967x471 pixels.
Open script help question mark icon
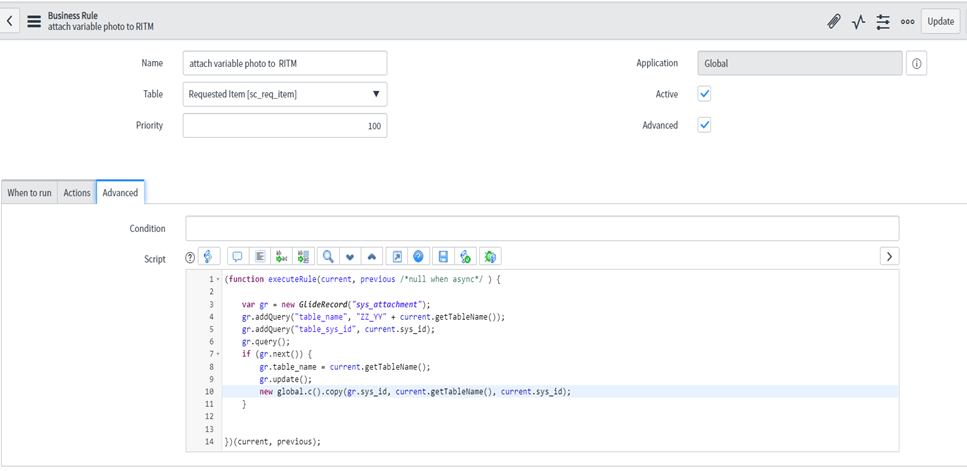pos(190,256)
